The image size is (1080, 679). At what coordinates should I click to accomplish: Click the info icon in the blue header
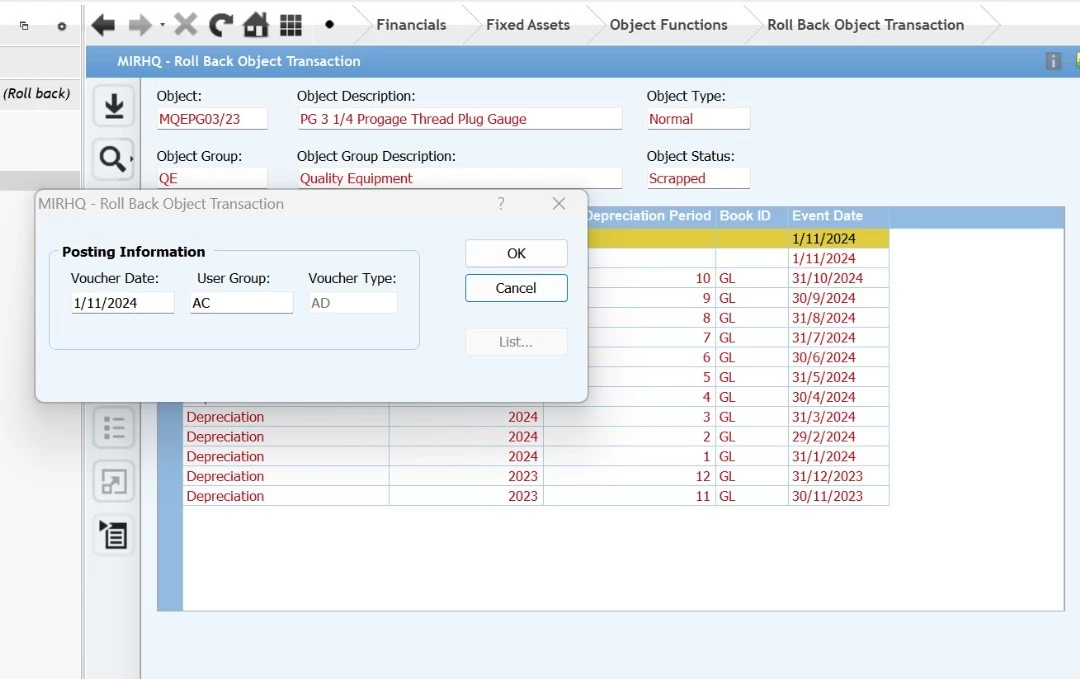click(1053, 61)
